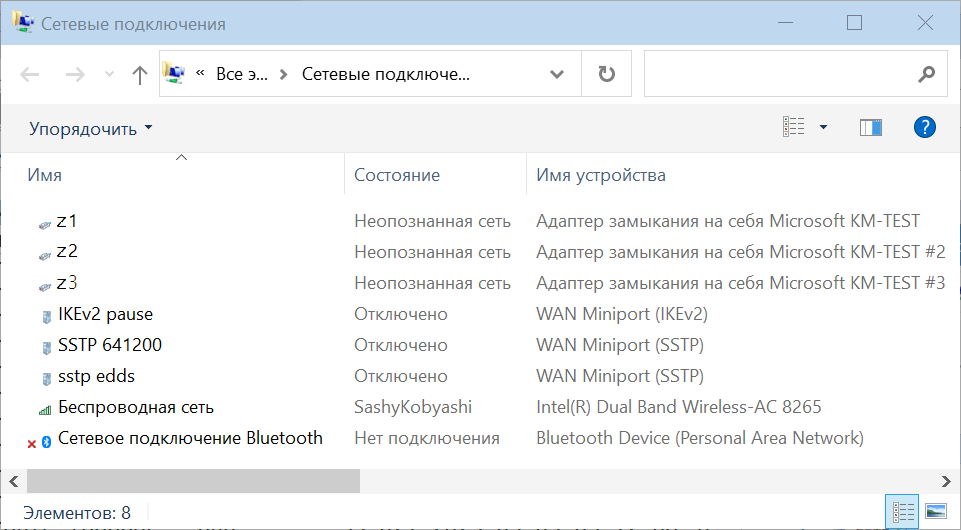Expand the breadcrumb chevron before Все э...
The image size is (961, 530).
tap(200, 74)
